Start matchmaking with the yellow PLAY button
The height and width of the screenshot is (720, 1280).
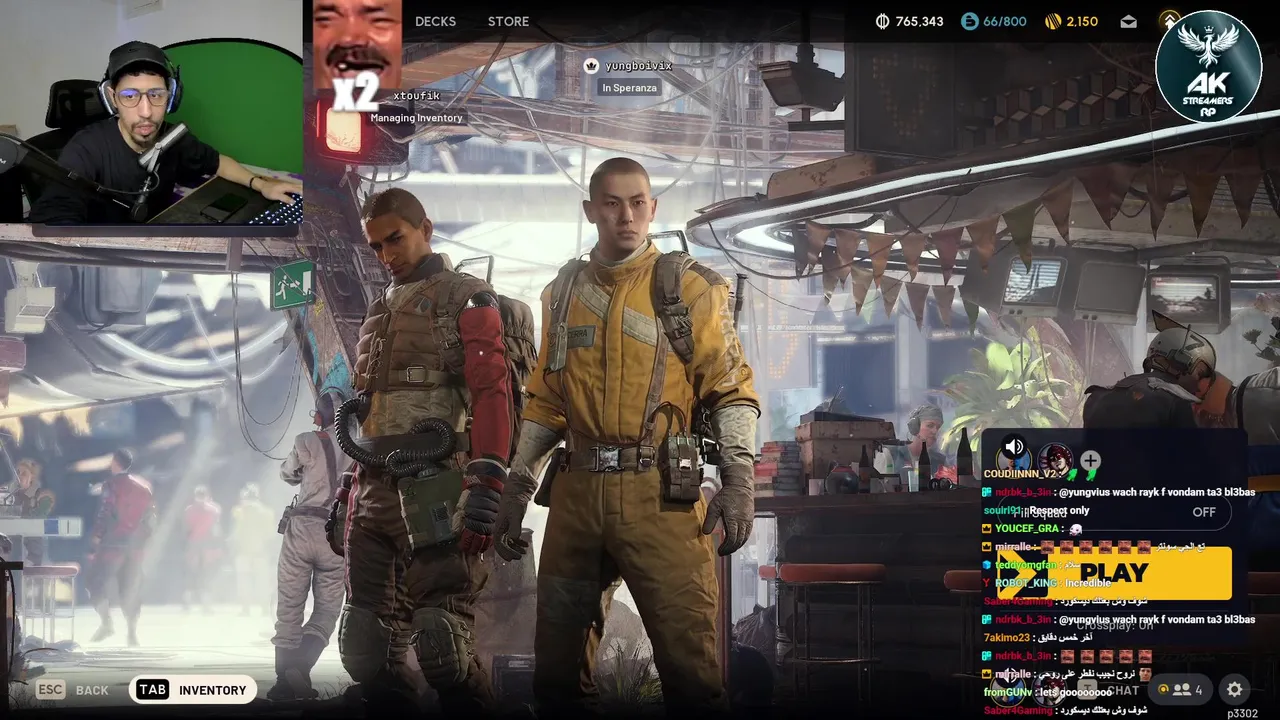click(1114, 573)
